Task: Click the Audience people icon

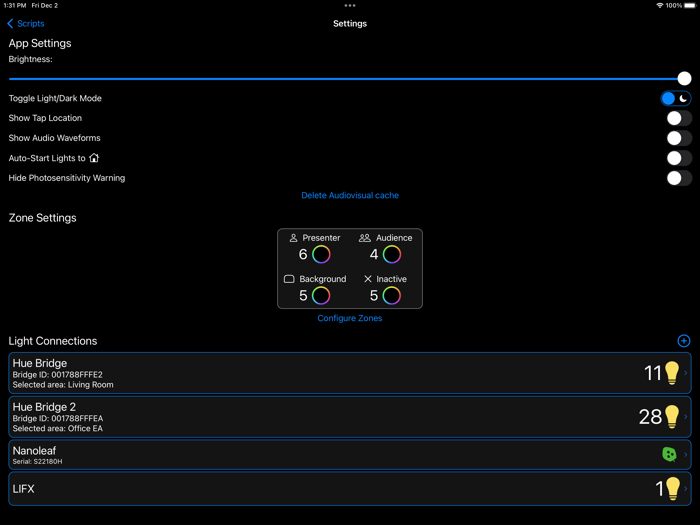Action: pyautogui.click(x=365, y=238)
